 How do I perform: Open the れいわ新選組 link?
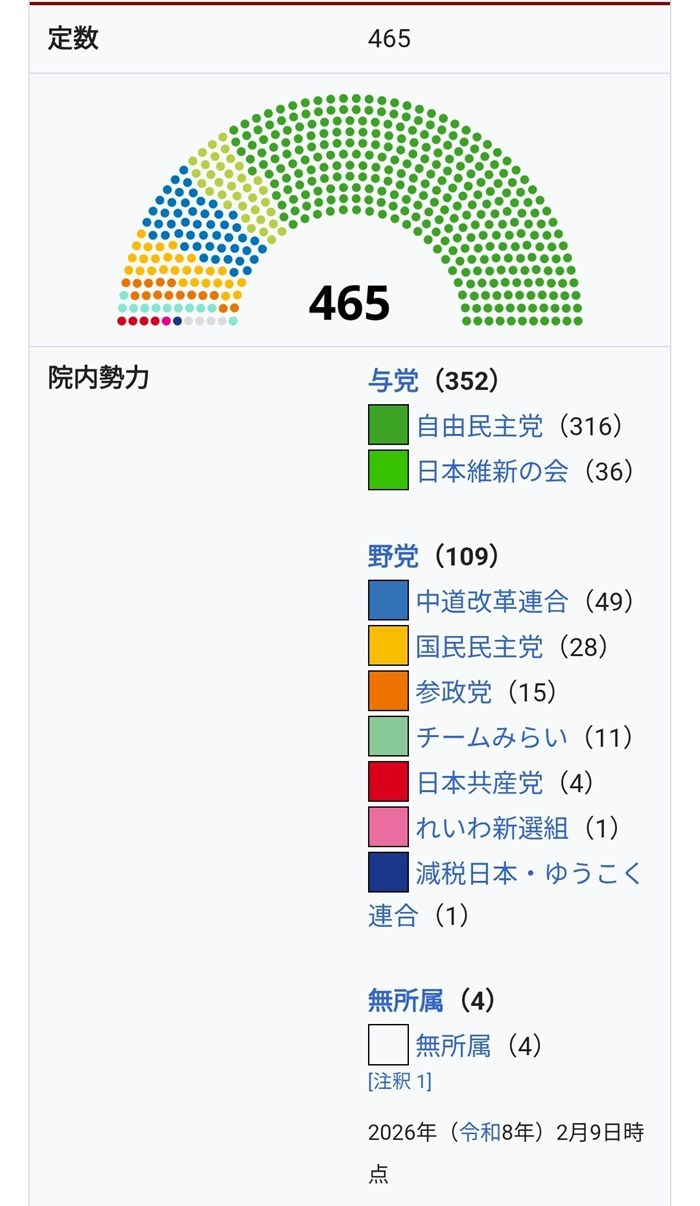coord(492,828)
